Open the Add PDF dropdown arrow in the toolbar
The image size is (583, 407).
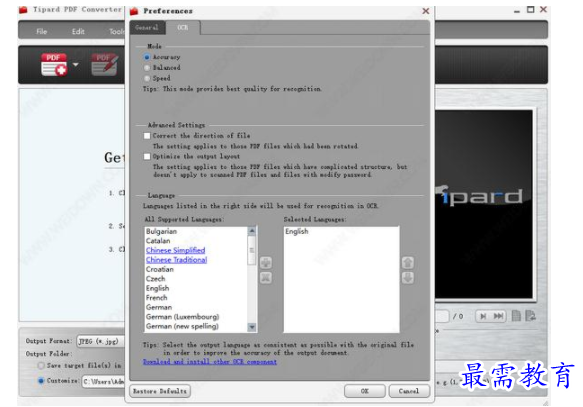75,65
